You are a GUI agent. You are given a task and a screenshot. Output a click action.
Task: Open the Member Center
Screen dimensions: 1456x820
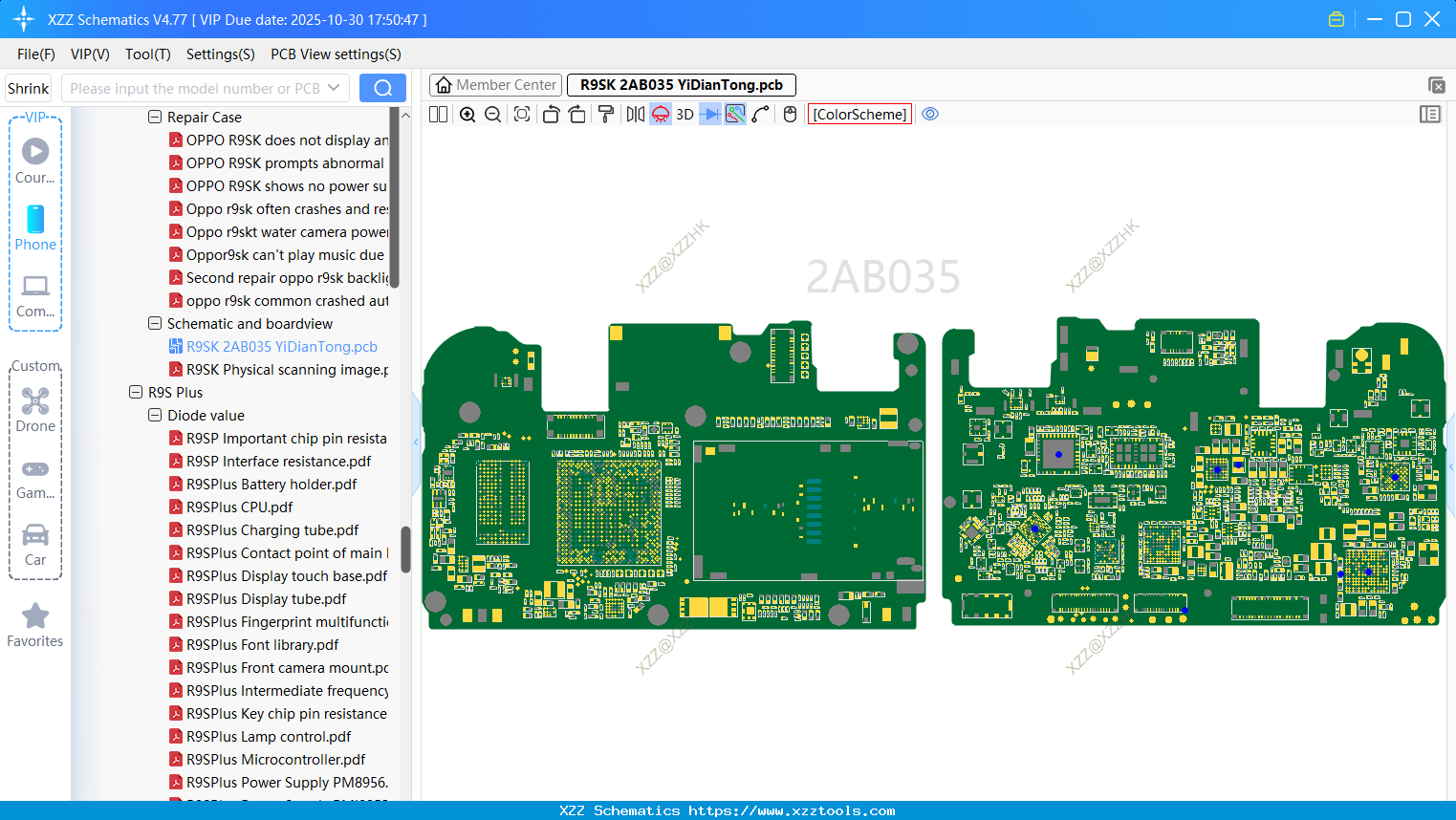pyautogui.click(x=495, y=84)
